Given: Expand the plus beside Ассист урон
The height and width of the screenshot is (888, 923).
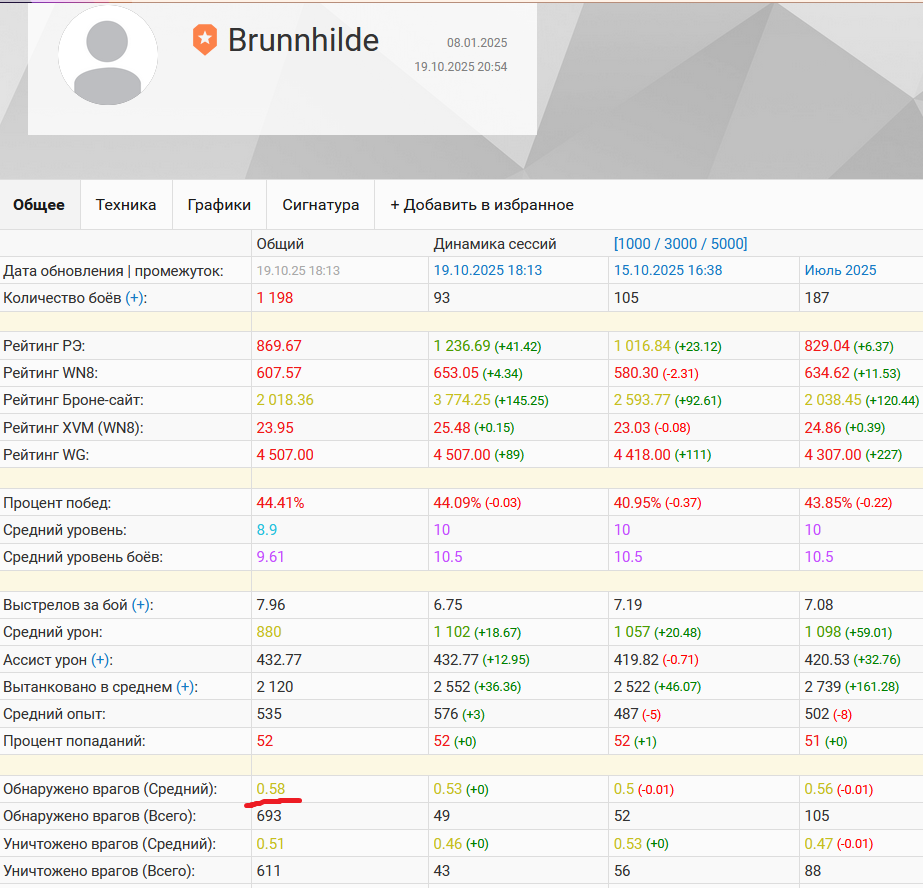Looking at the screenshot, I should [x=100, y=660].
